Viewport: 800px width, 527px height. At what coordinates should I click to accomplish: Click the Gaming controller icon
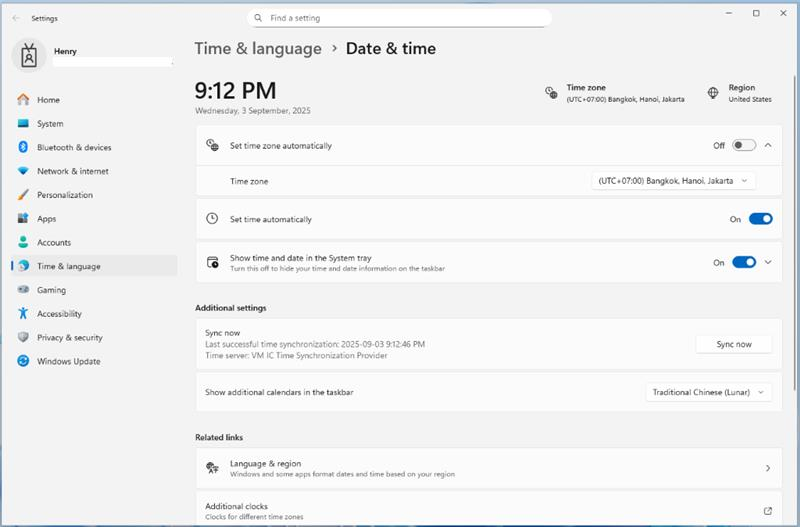point(23,289)
